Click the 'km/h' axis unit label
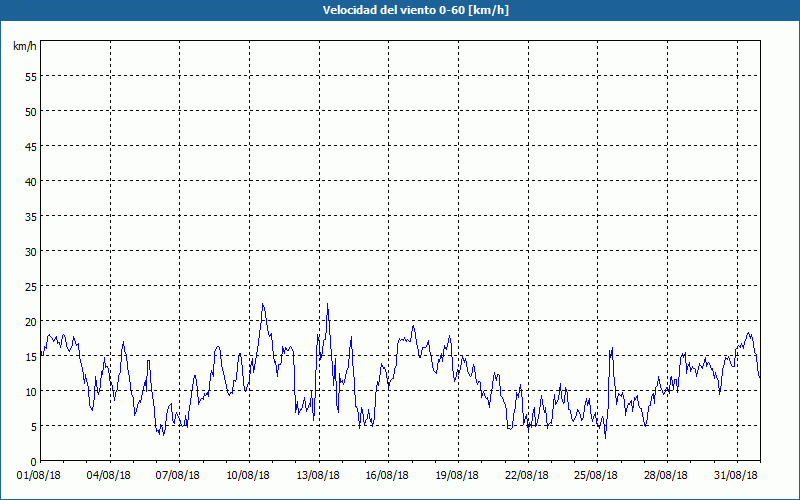The image size is (800, 500). click(x=24, y=46)
